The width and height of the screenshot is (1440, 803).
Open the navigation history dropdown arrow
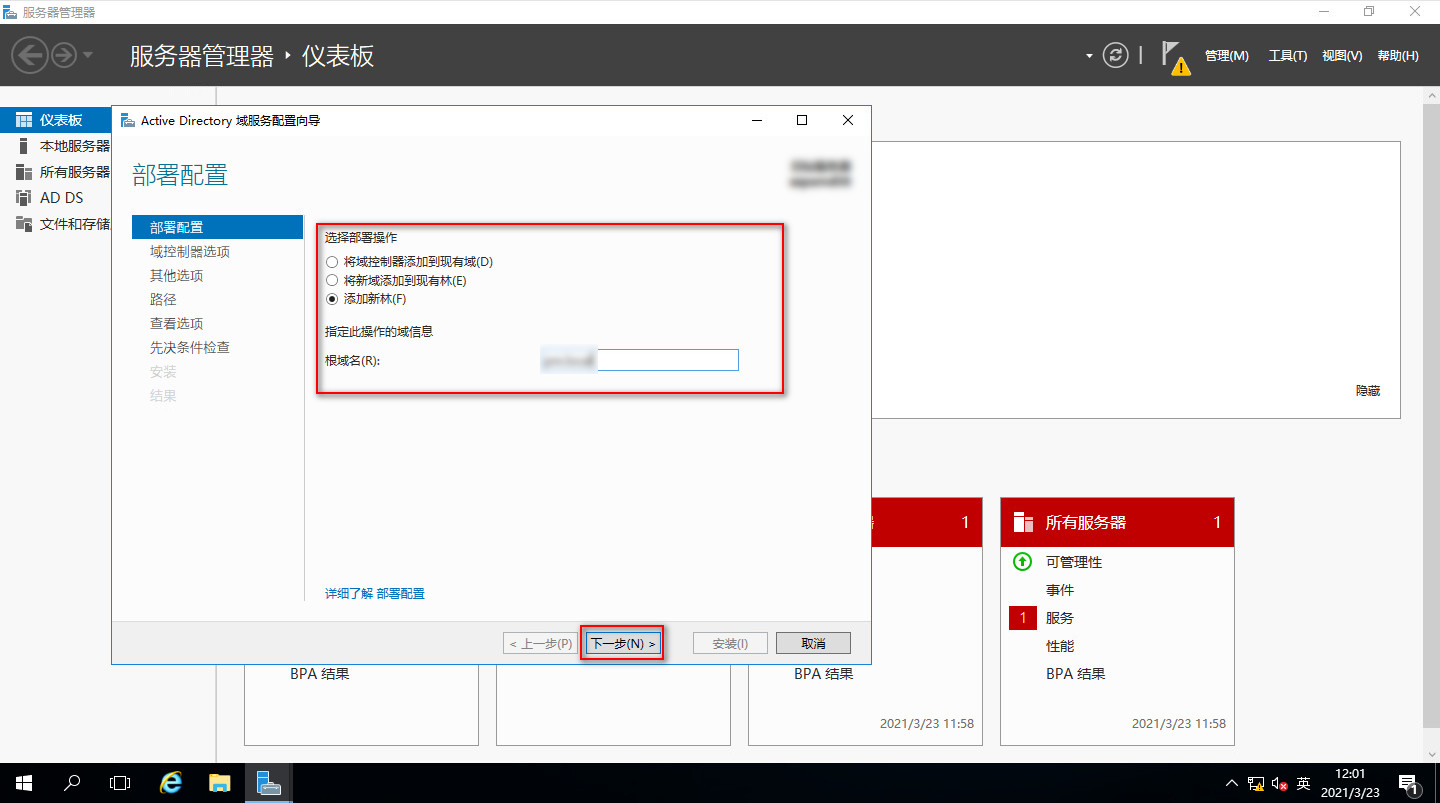[88, 55]
